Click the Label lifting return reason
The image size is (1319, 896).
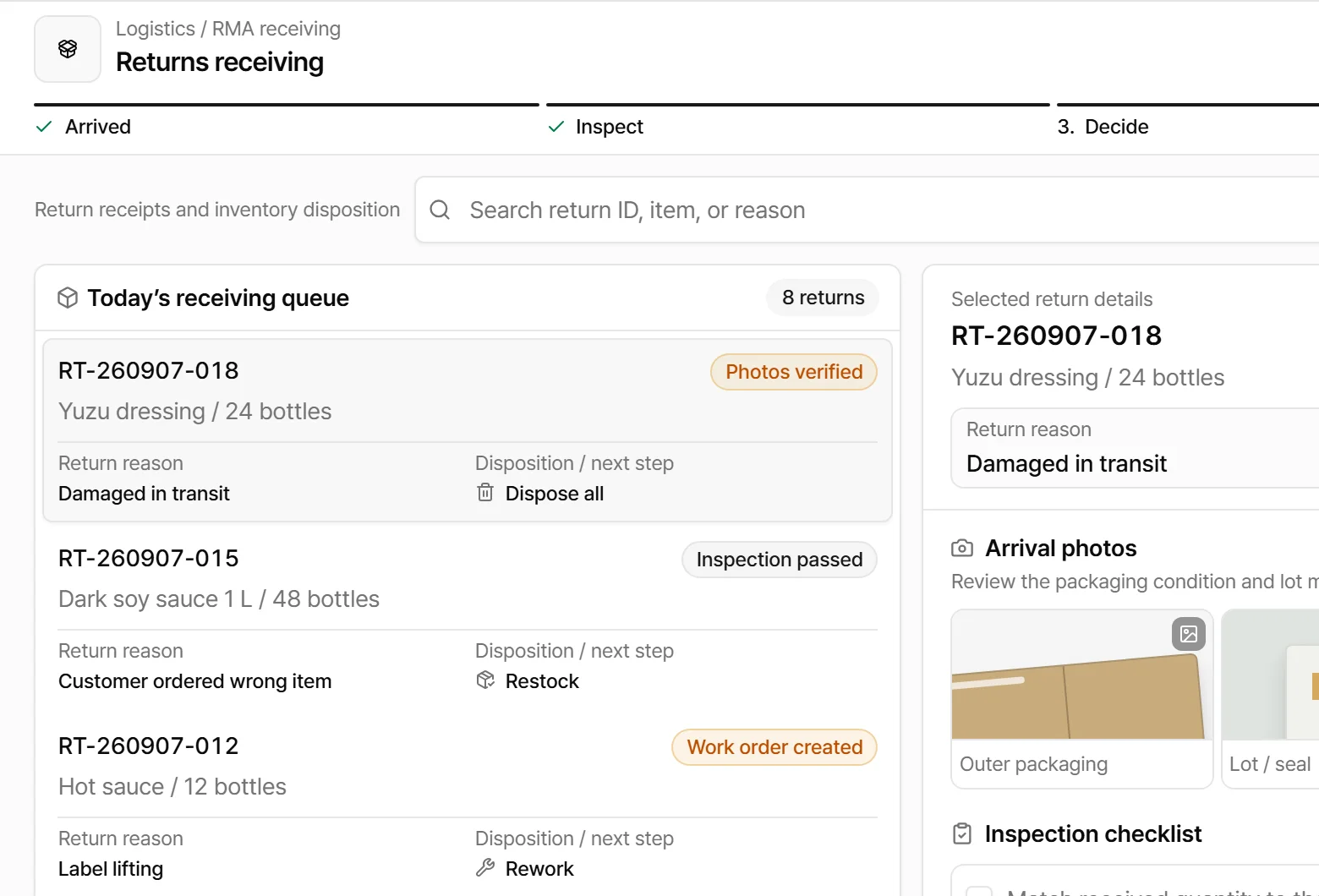111,869
